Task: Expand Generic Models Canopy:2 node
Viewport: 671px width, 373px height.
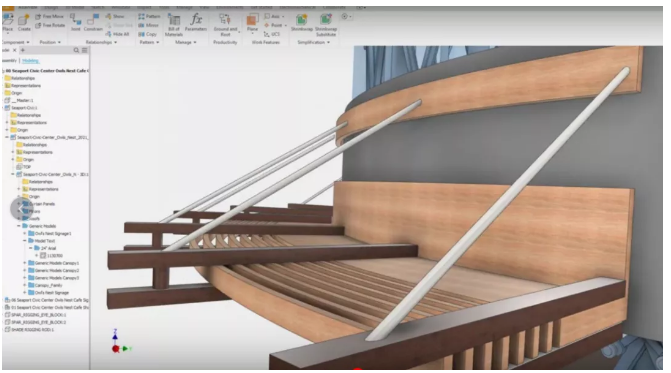Action: click(x=25, y=270)
